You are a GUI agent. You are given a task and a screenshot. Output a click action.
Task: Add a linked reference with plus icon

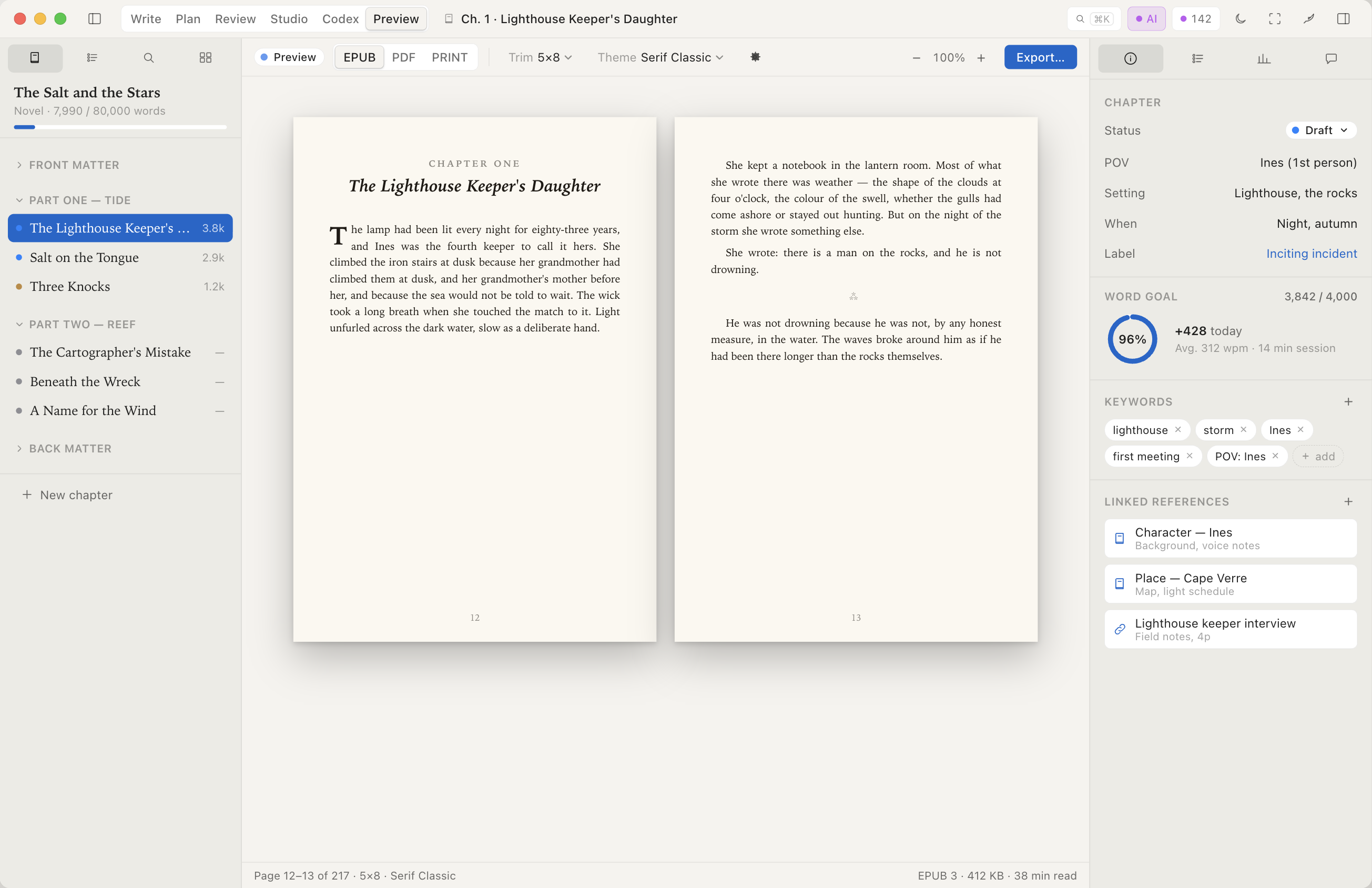point(1348,502)
